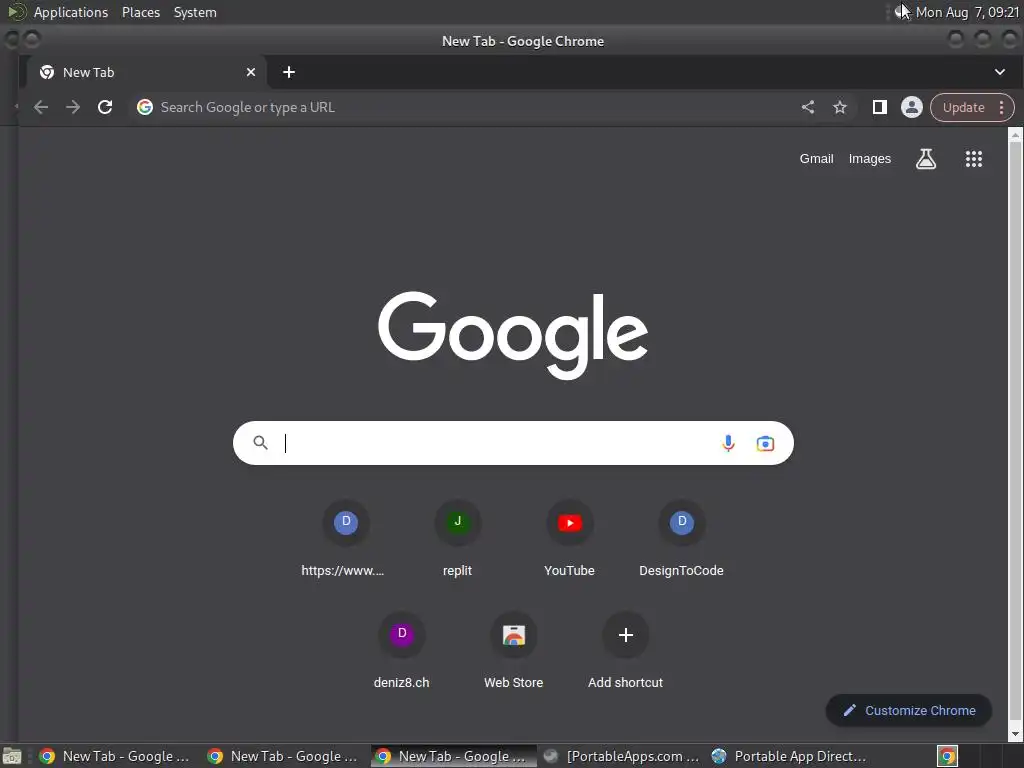Open Chrome side panel icon
This screenshot has width=1024, height=768.
pos(880,107)
